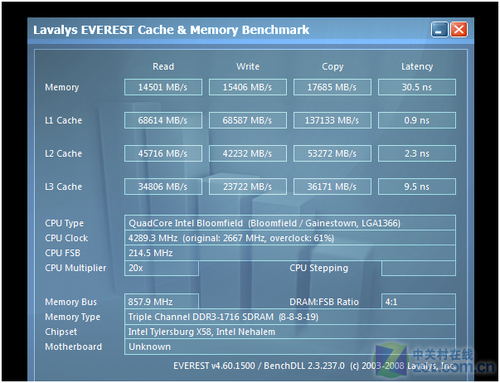This screenshot has width=500, height=383.
Task: Click the L3 Cache row label
Action: pos(63,187)
